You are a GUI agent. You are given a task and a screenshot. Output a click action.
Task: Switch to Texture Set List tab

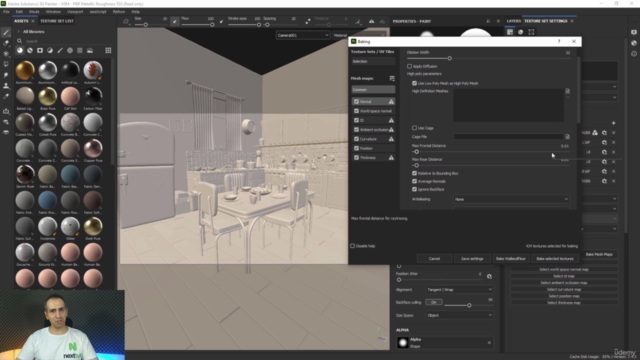pos(57,21)
